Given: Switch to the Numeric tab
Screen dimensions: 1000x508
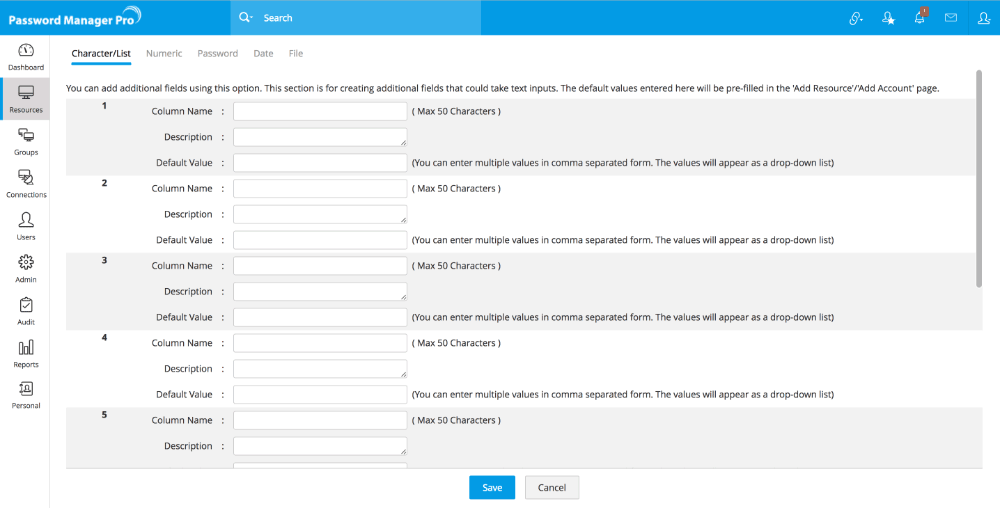Looking at the screenshot, I should click(164, 53).
